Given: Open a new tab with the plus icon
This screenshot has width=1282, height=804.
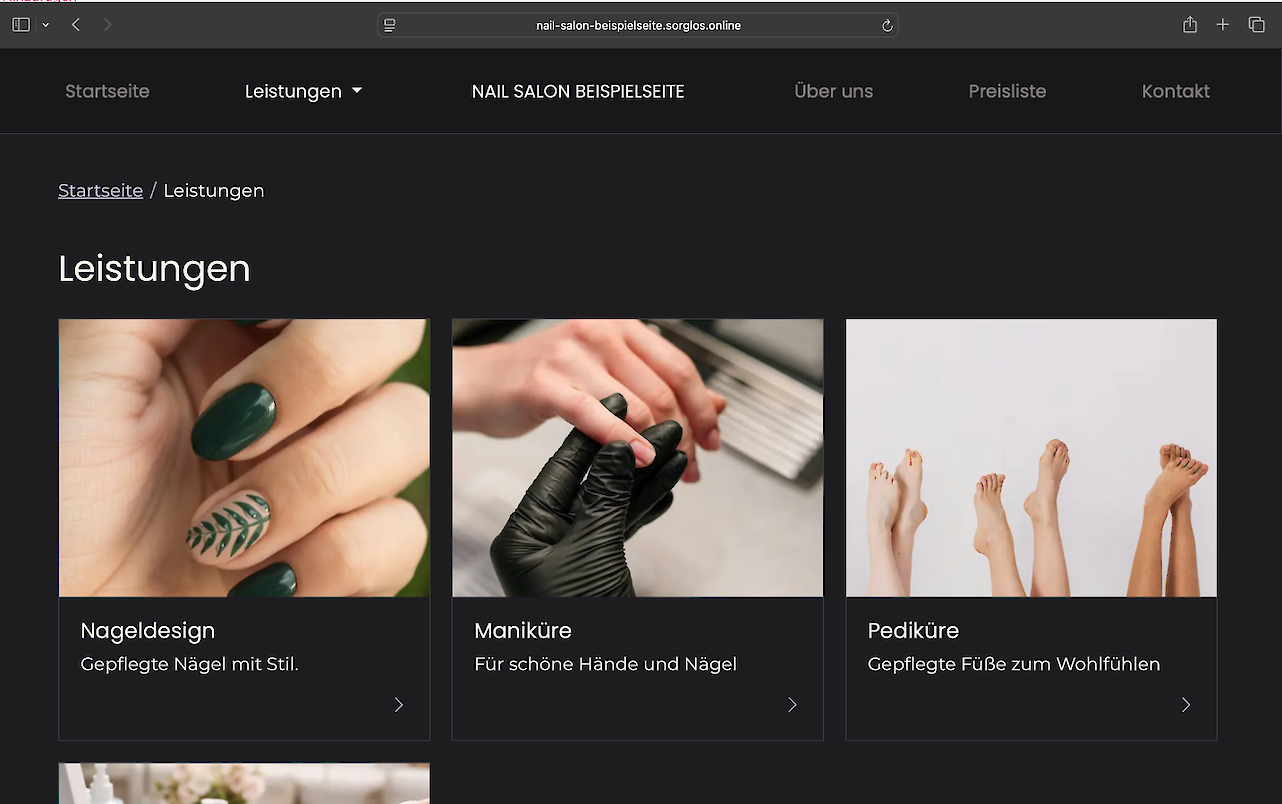Looking at the screenshot, I should pyautogui.click(x=1222, y=25).
